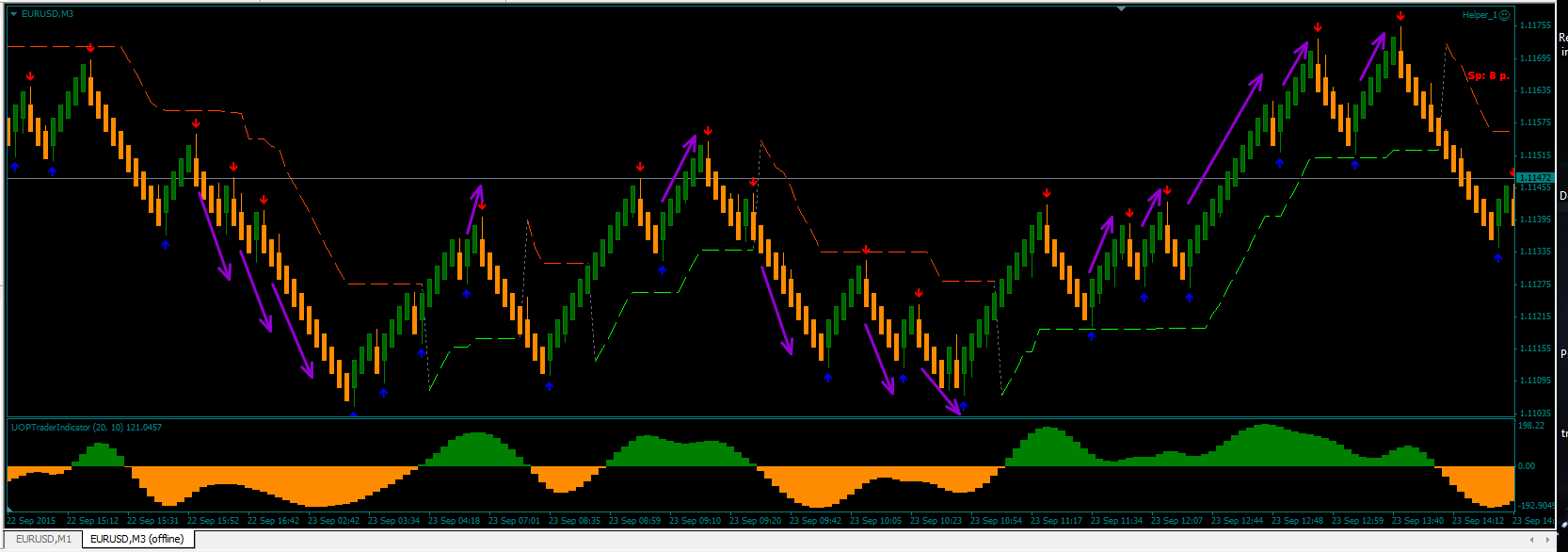Click the '23 Sep 09:42' time axis label

pos(816,521)
